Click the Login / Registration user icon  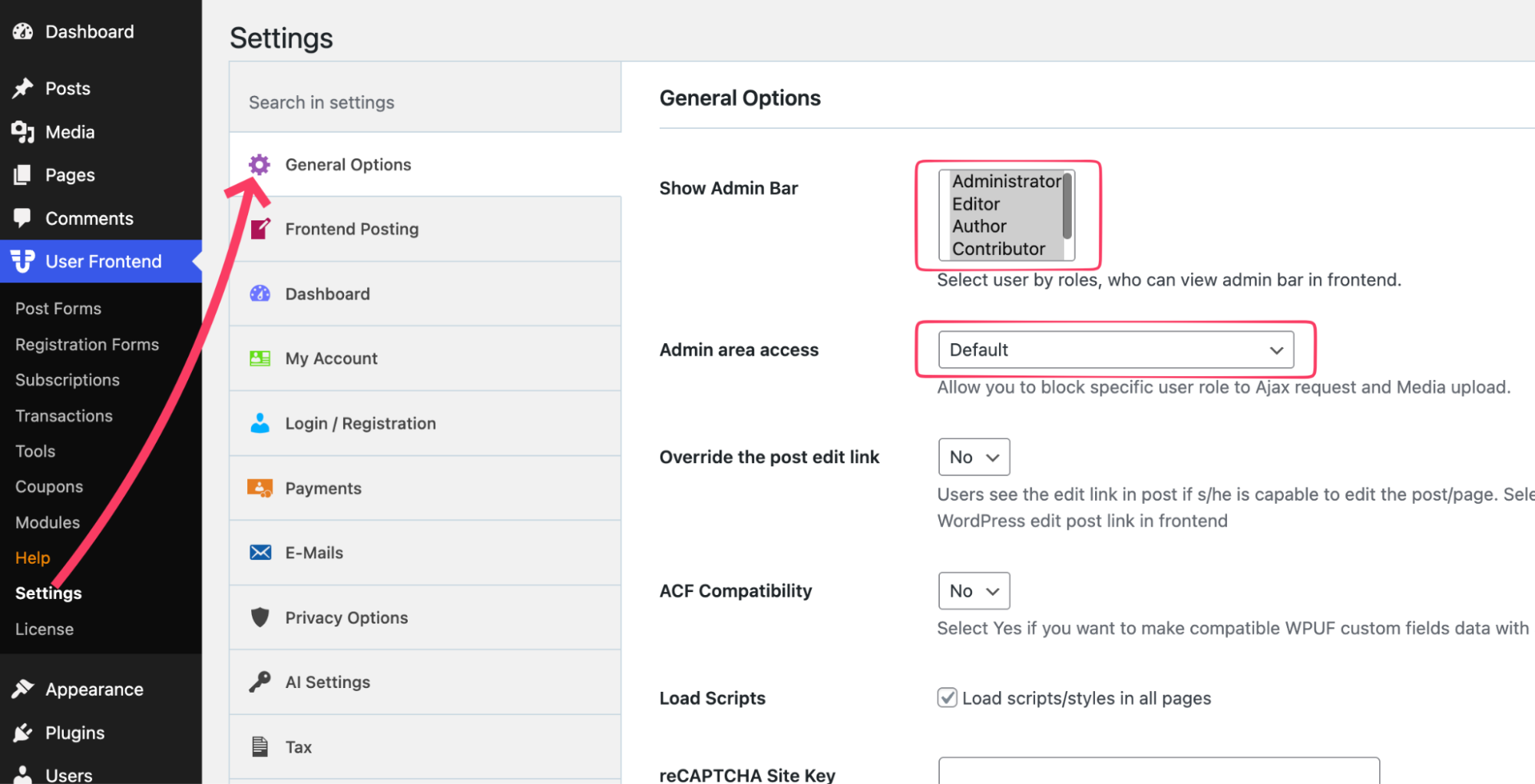[x=260, y=423]
